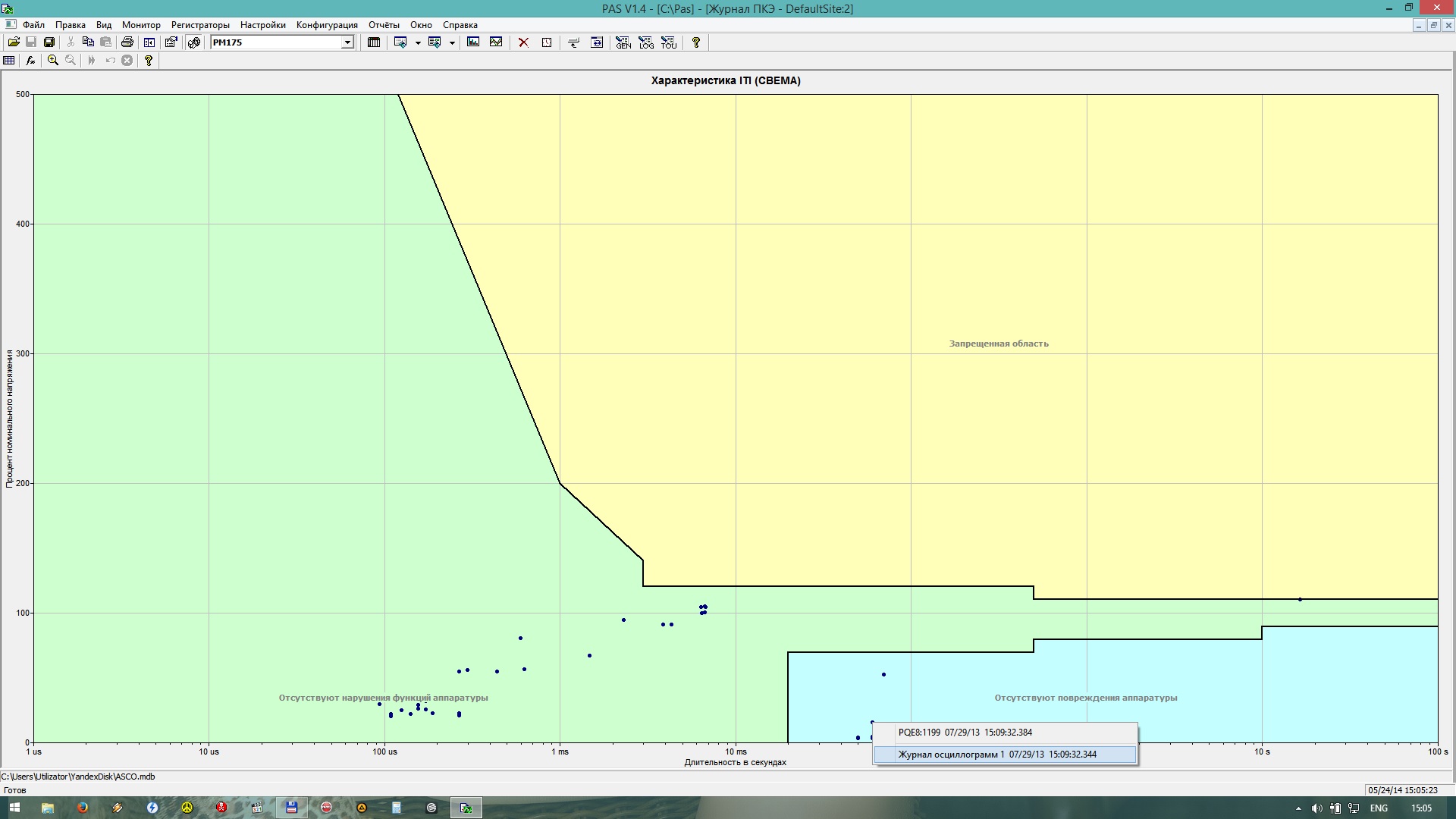The height and width of the screenshot is (819, 1456).
Task: Click the retrieve logs toolbar icon
Action: point(435,42)
